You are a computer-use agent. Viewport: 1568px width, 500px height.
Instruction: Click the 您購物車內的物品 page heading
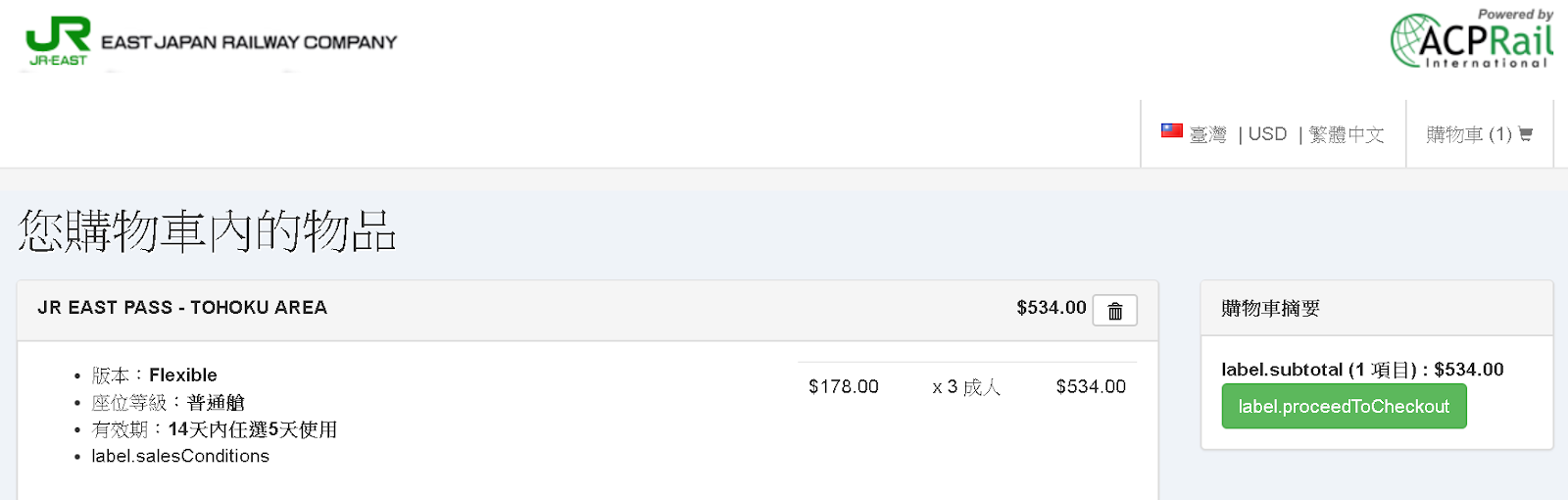(x=207, y=231)
